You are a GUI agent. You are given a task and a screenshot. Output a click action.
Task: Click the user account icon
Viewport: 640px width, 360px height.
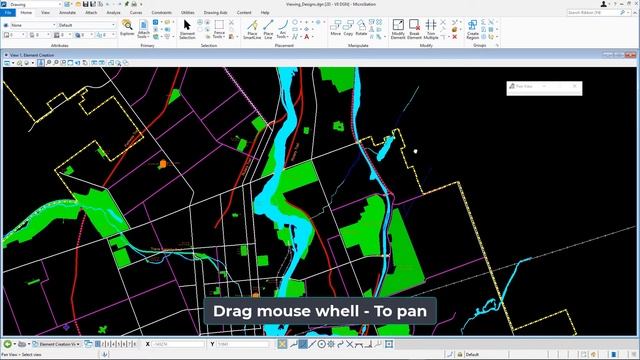604,4
